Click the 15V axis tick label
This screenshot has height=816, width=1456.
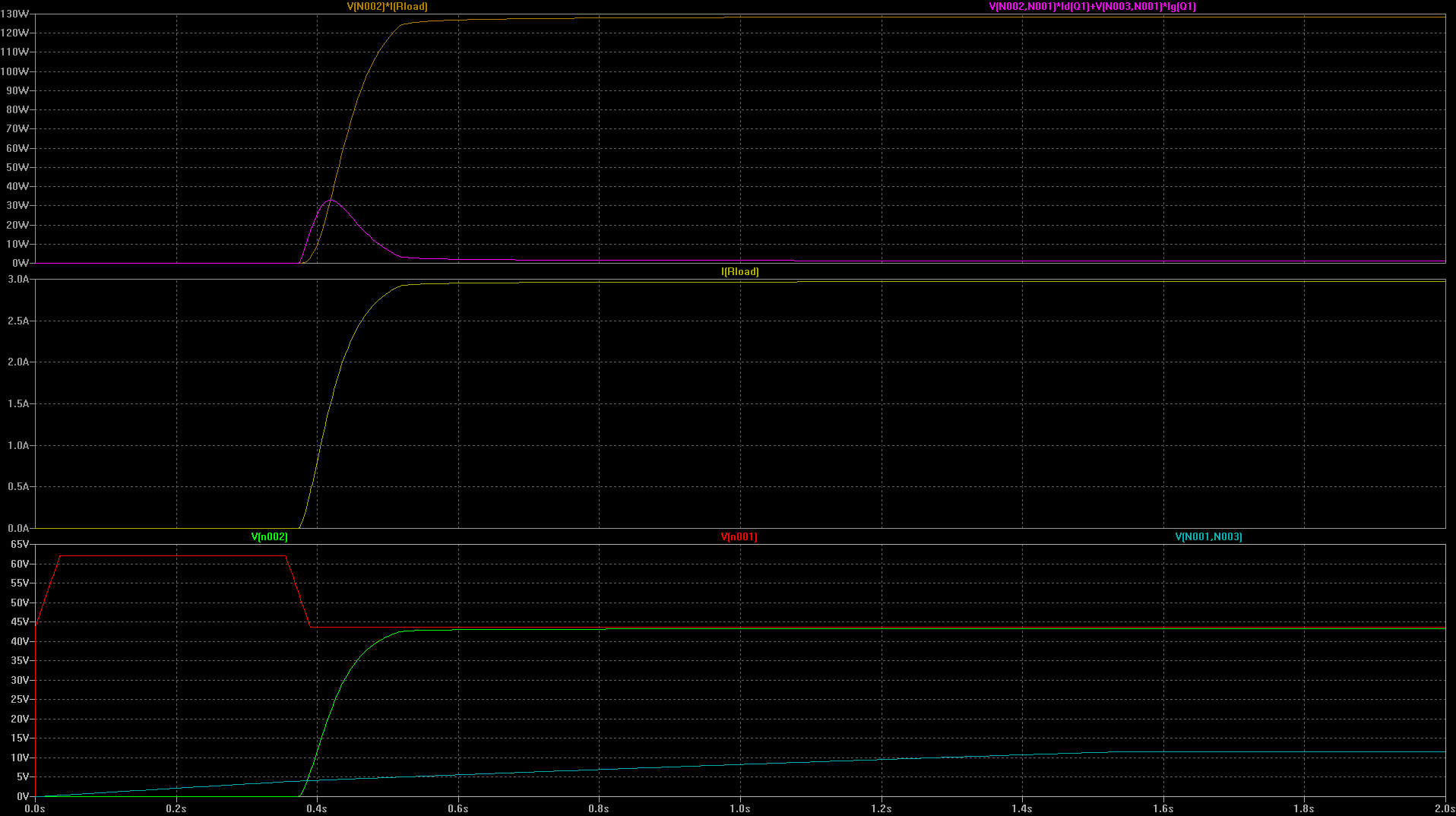coord(20,738)
